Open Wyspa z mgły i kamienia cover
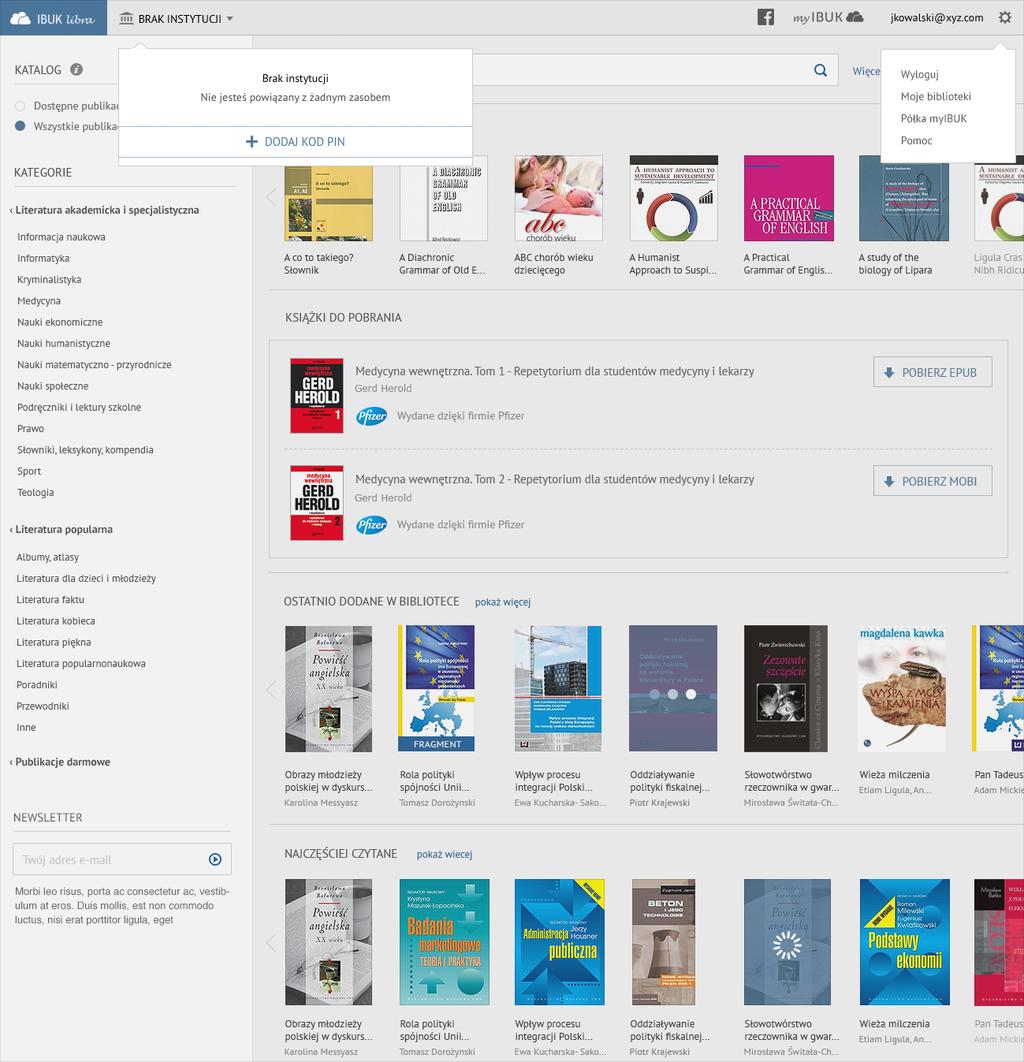This screenshot has width=1024, height=1062. (x=901, y=688)
